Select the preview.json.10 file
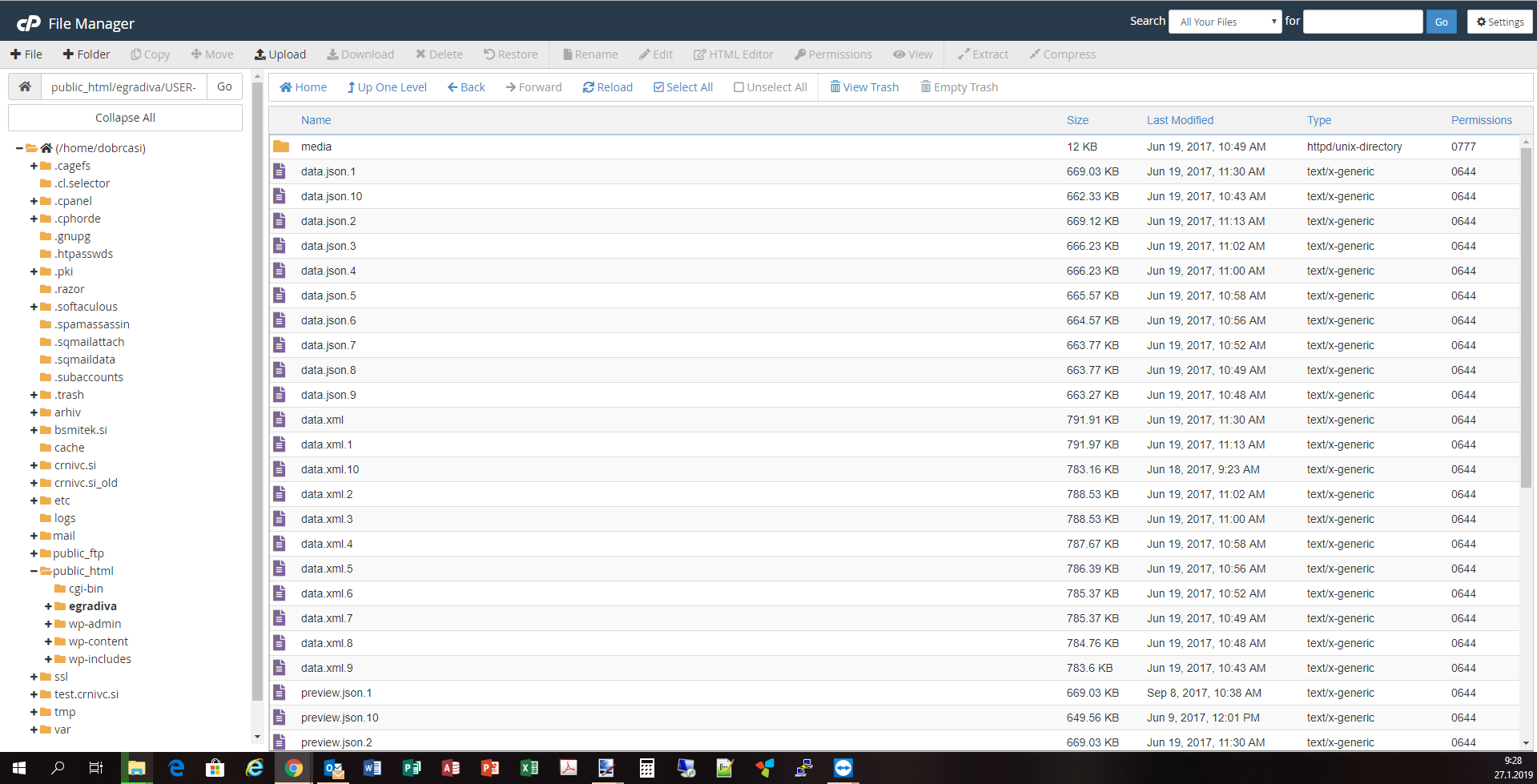The width and height of the screenshot is (1537, 784). pos(894,718)
